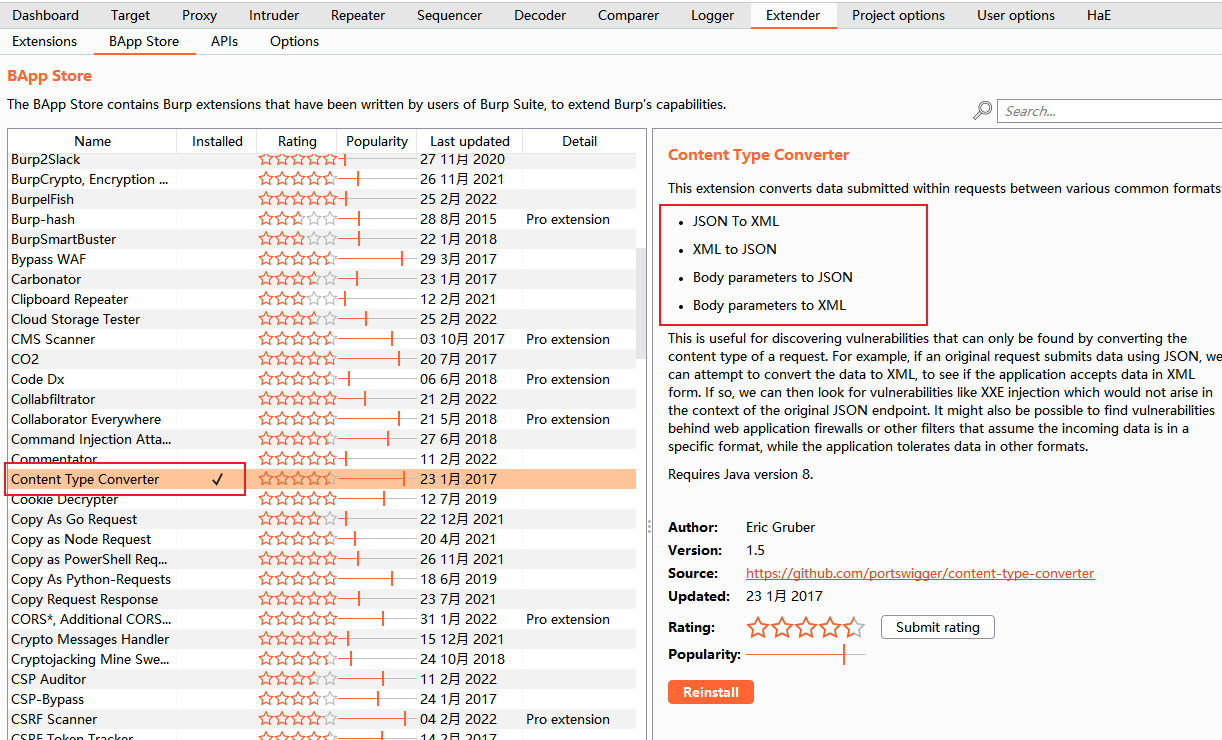Sort by the Detail column header

pyautogui.click(x=579, y=141)
